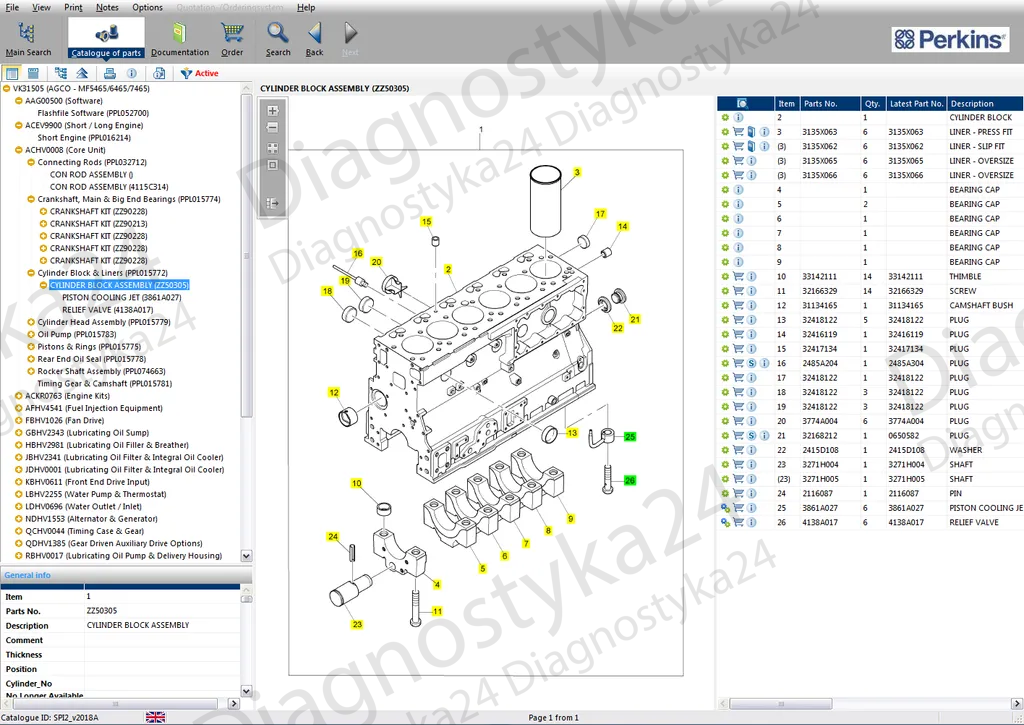Select PISTON COOLING JET tree entry

click(121, 297)
